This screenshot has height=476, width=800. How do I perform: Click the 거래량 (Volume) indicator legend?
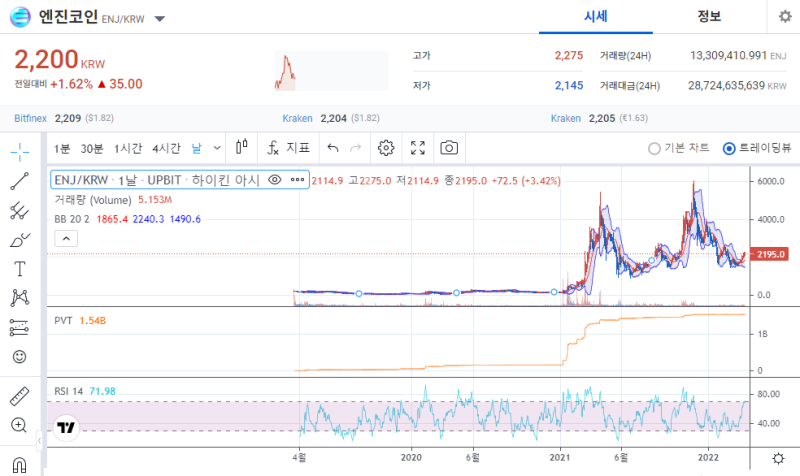(93, 200)
